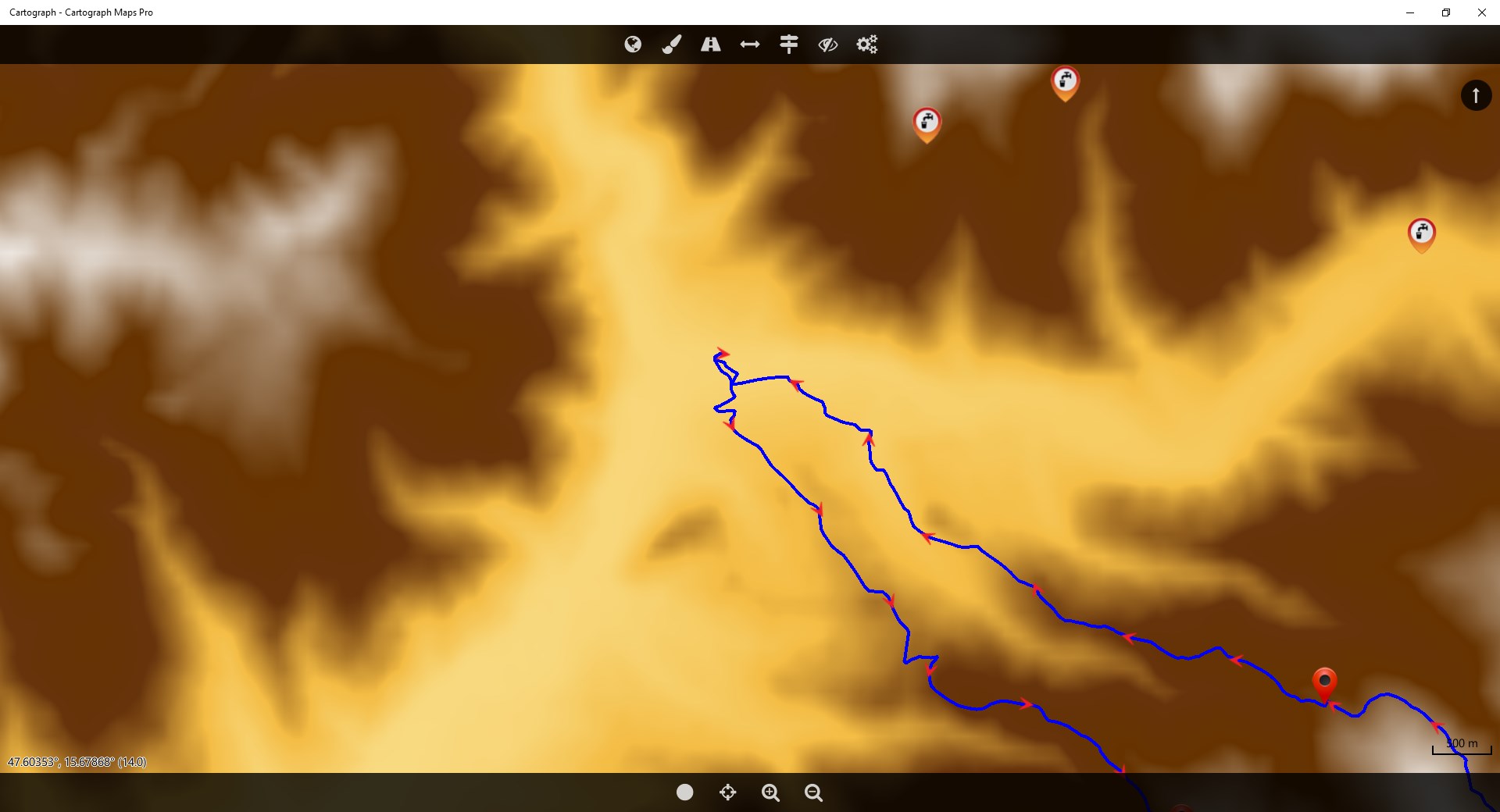Zoom in using the magnifier plus icon

tap(770, 792)
